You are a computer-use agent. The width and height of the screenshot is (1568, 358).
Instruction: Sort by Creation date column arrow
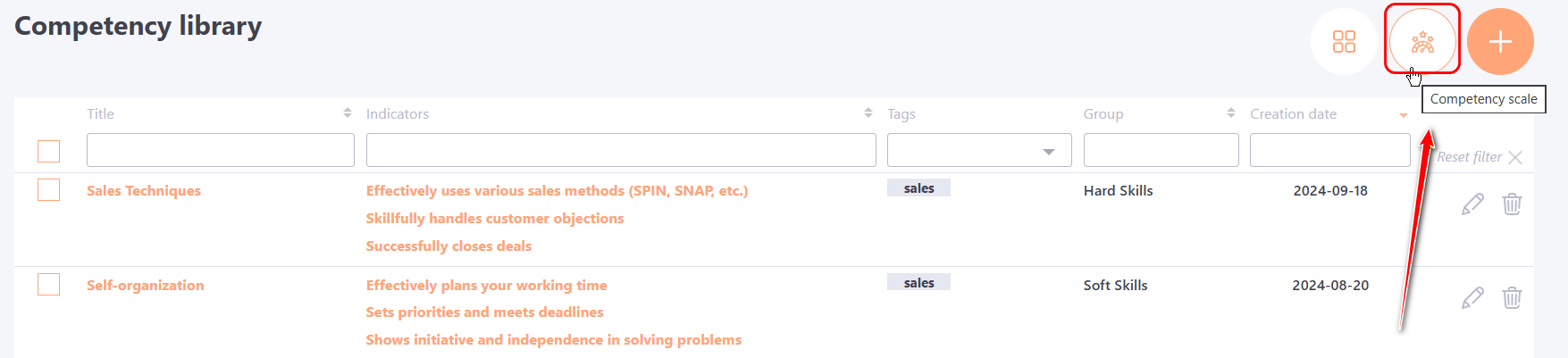click(x=1403, y=115)
